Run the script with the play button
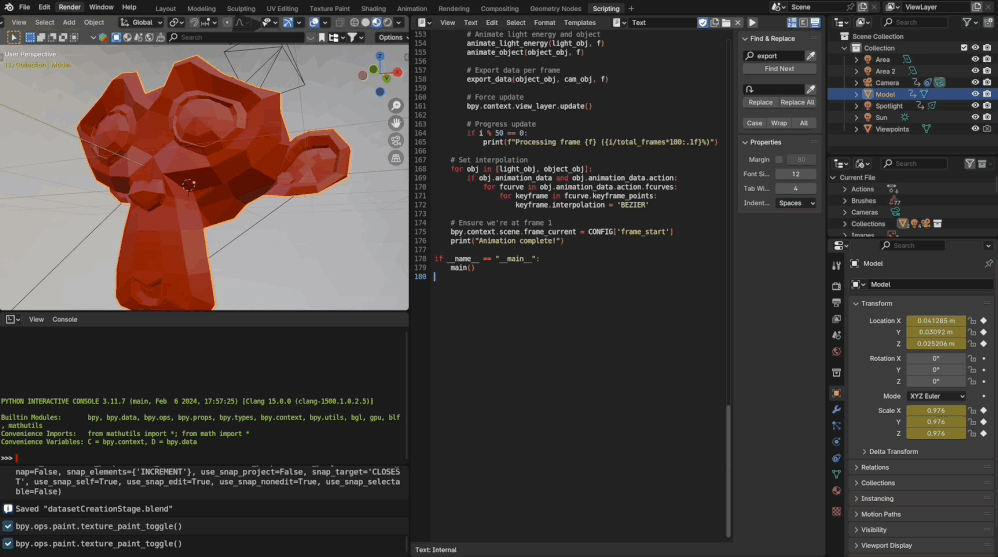 [752, 22]
